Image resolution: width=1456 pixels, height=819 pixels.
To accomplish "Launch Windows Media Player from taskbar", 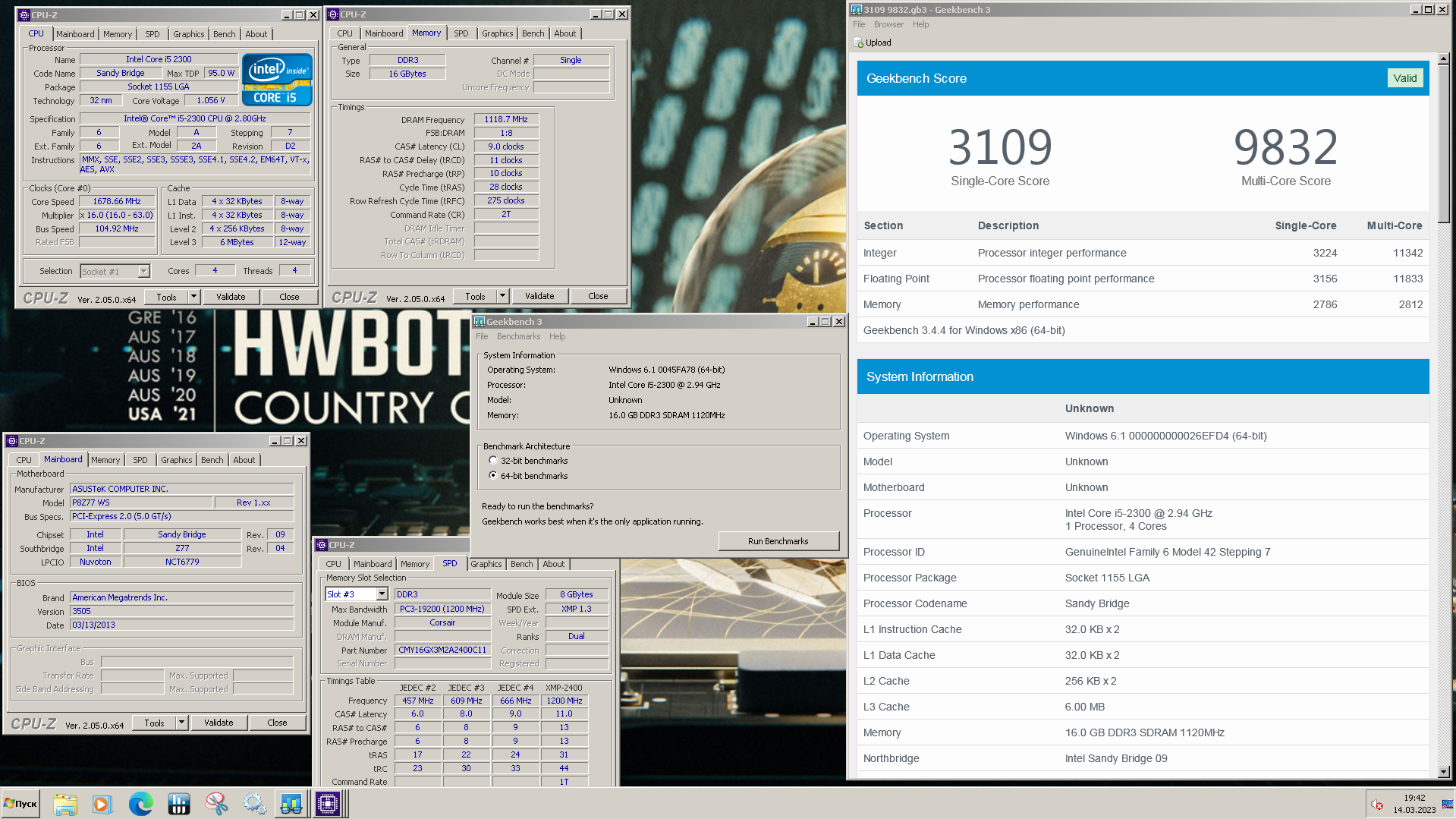I will pyautogui.click(x=102, y=804).
